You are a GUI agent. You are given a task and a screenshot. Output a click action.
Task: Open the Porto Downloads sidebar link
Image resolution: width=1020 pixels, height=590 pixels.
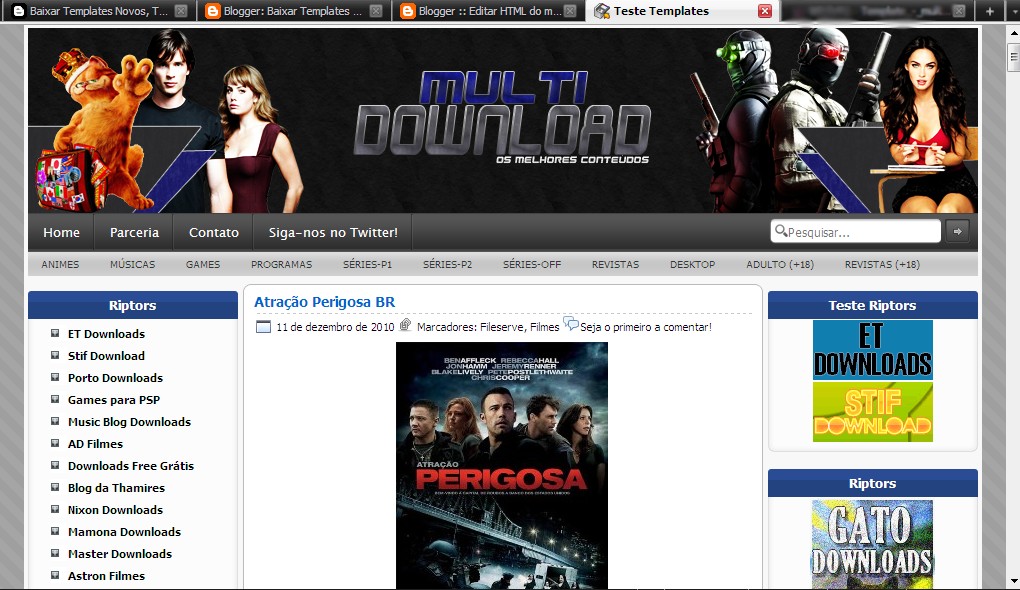(x=116, y=378)
